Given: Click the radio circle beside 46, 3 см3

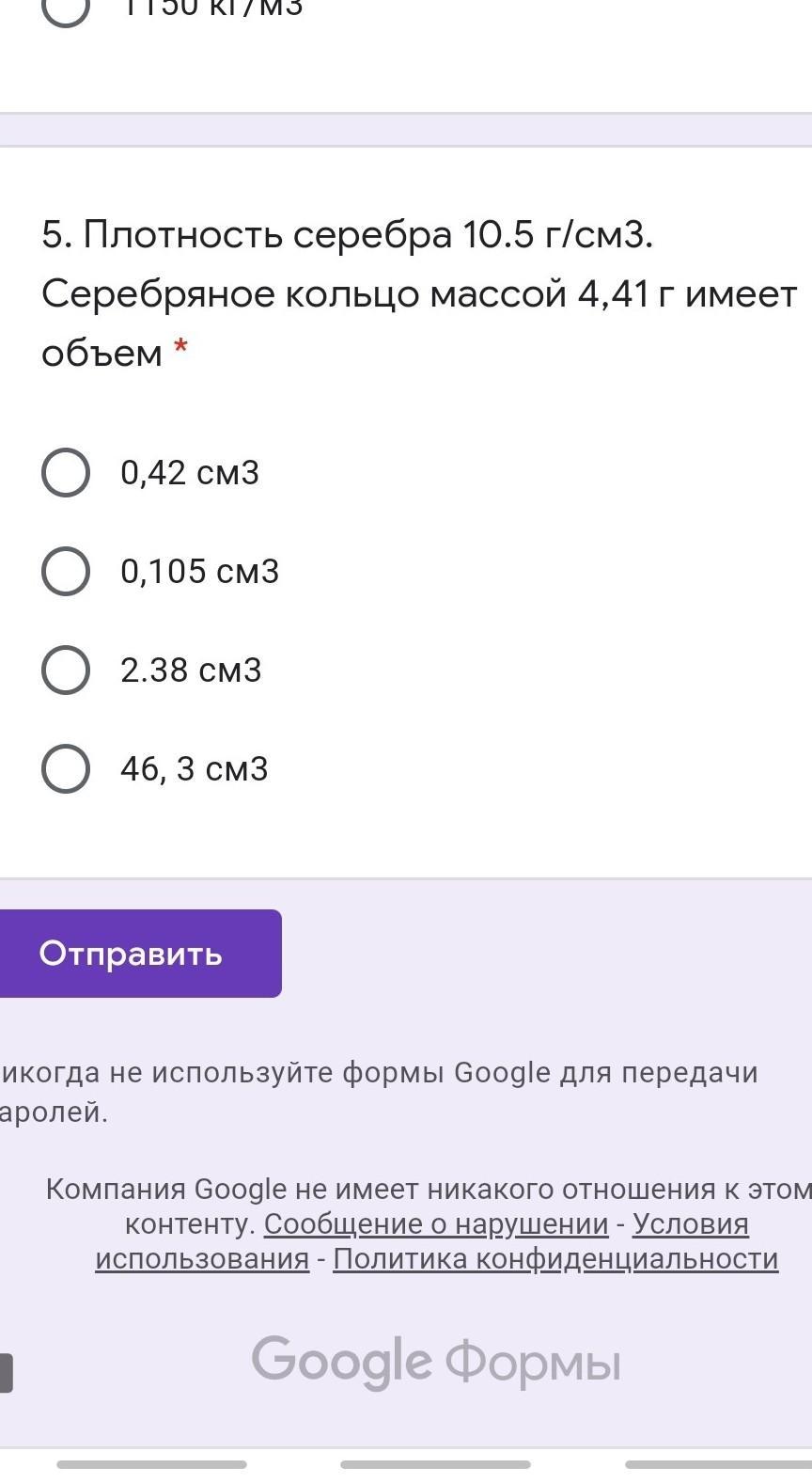Looking at the screenshot, I should pyautogui.click(x=66, y=768).
